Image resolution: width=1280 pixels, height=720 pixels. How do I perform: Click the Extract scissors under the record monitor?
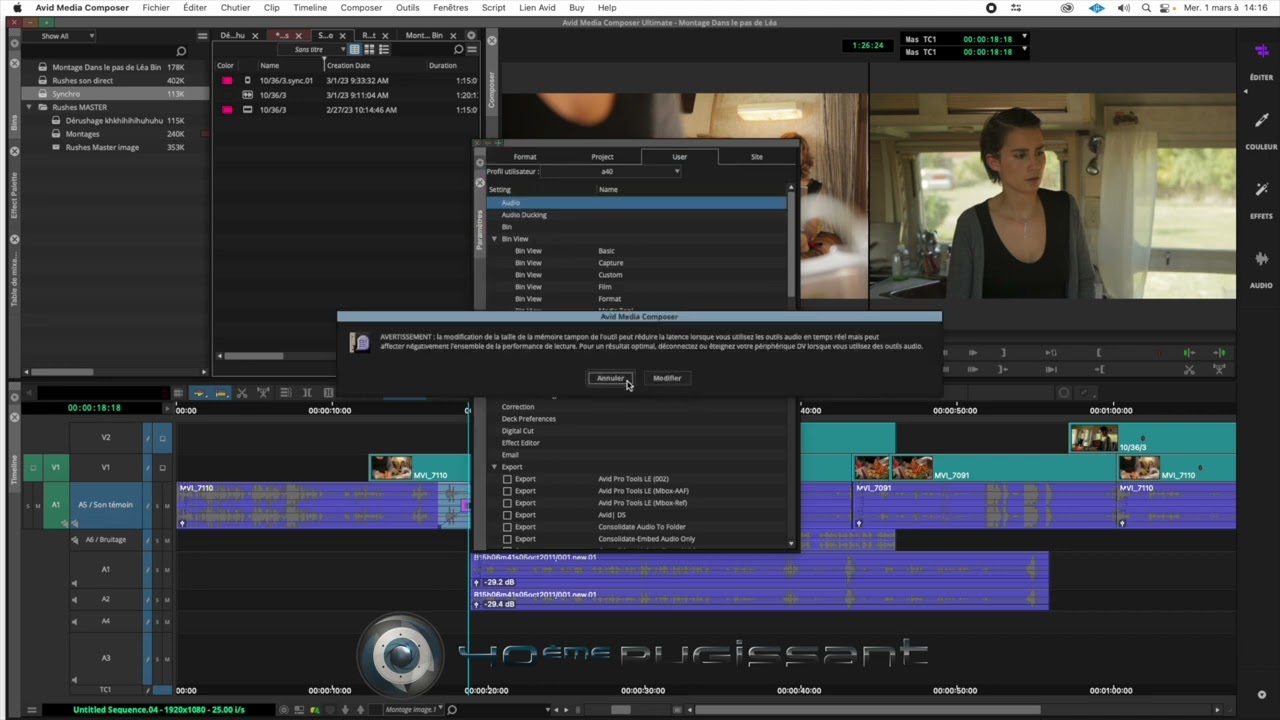click(1189, 369)
